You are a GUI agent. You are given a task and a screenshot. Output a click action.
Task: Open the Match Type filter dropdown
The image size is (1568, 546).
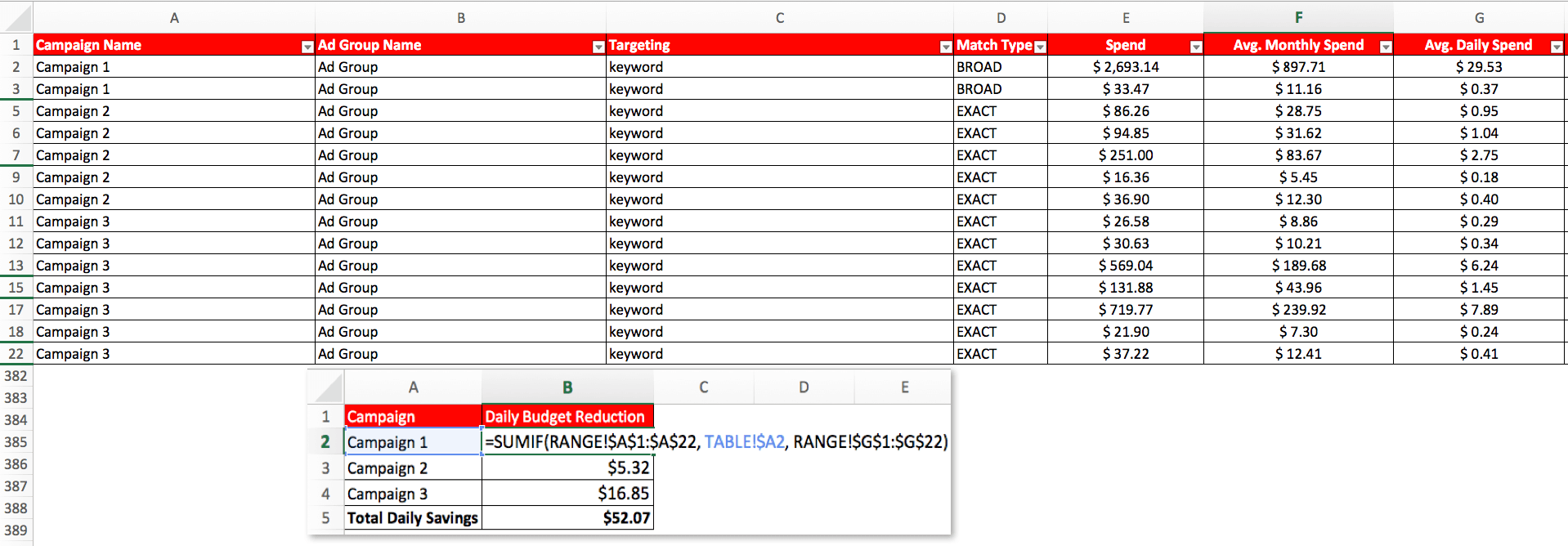point(1040,47)
